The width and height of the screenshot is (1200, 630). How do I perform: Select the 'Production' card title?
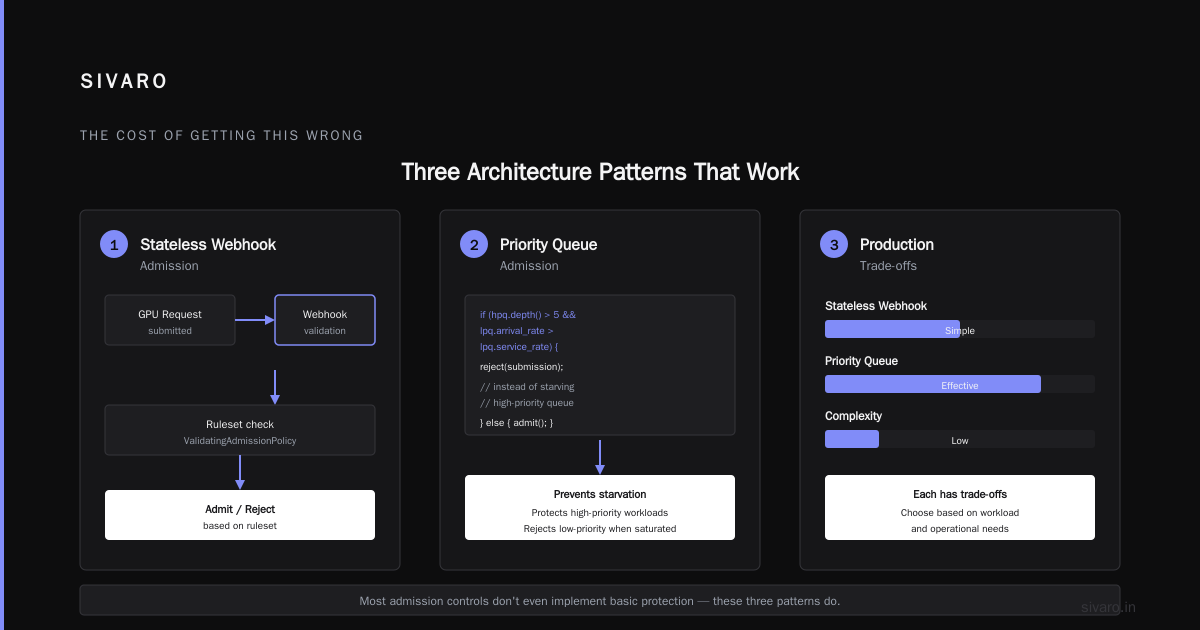[897, 244]
